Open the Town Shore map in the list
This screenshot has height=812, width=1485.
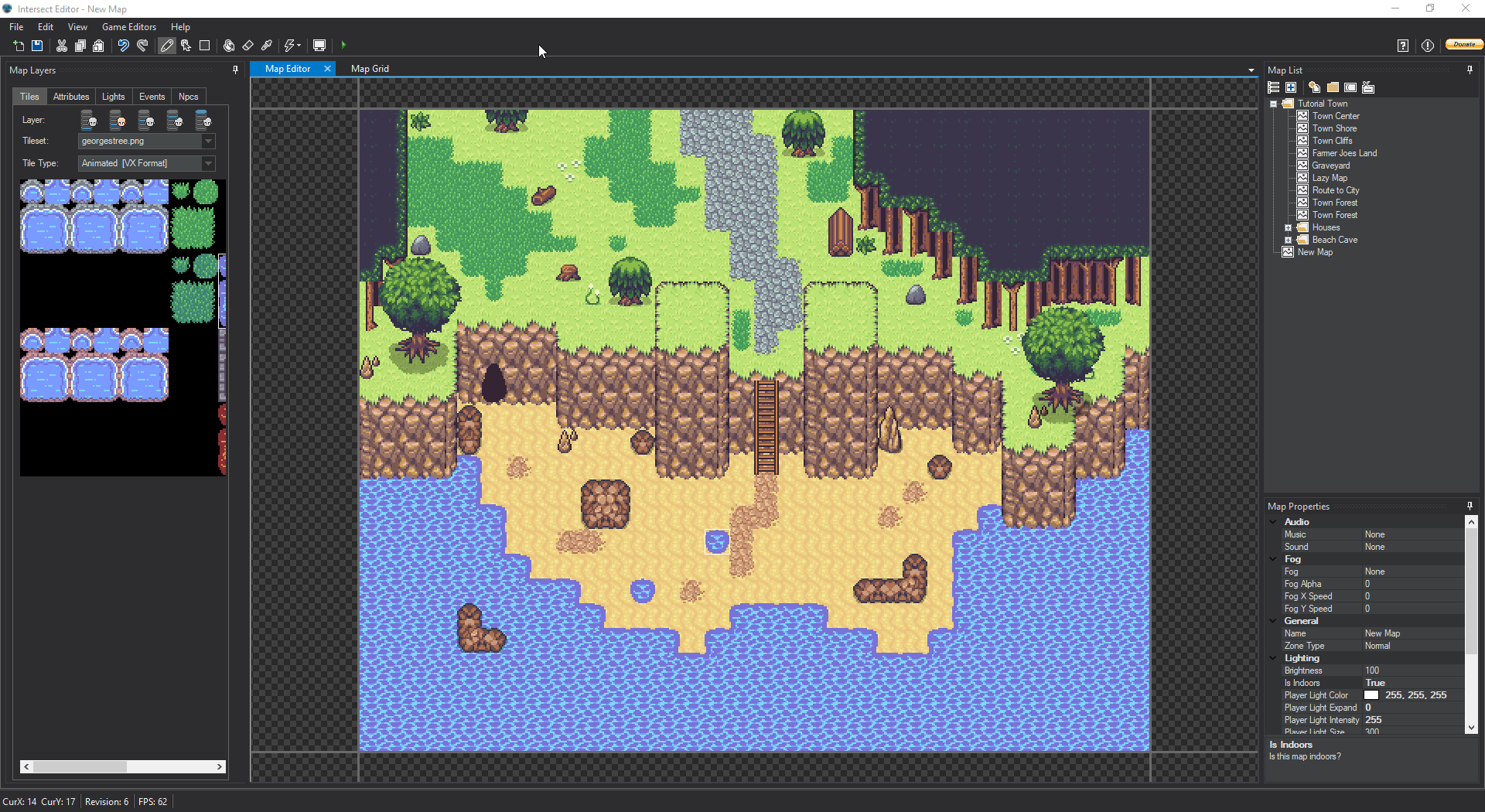(1334, 128)
